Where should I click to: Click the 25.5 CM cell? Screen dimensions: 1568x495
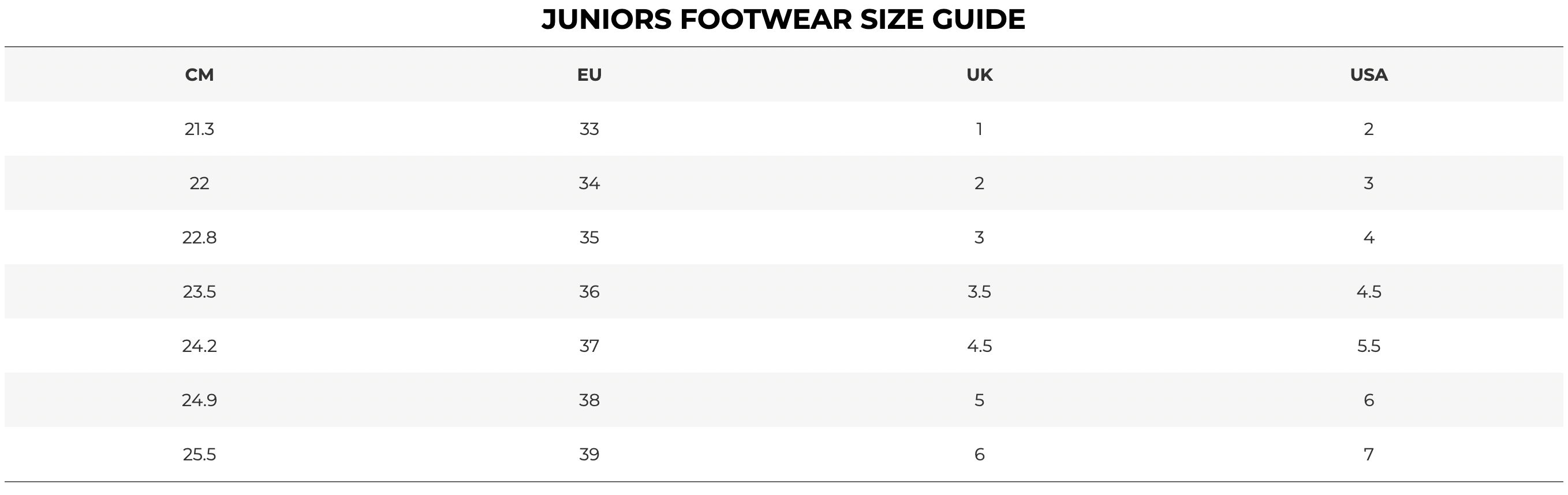(199, 454)
